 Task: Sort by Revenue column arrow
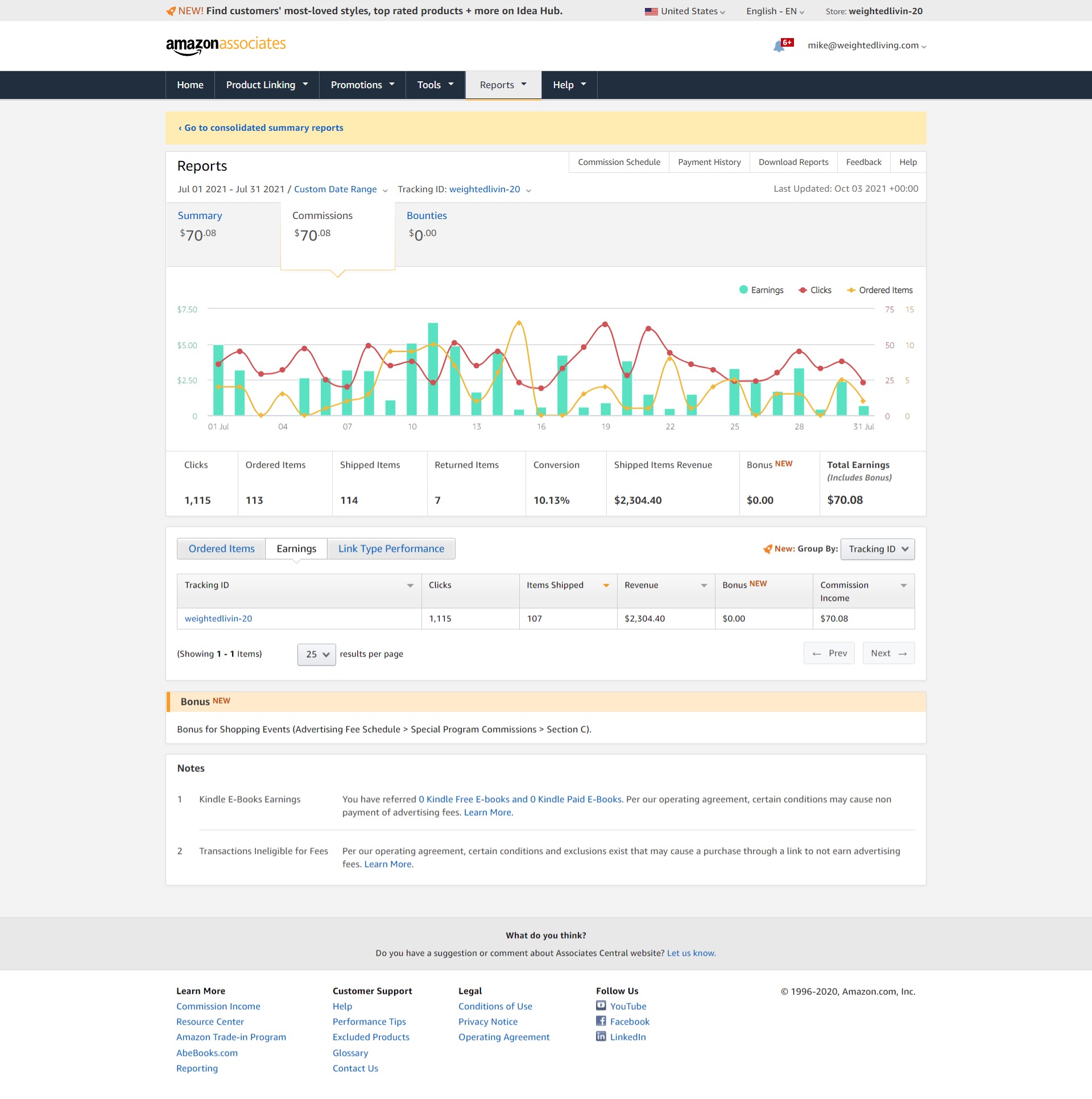tap(704, 585)
